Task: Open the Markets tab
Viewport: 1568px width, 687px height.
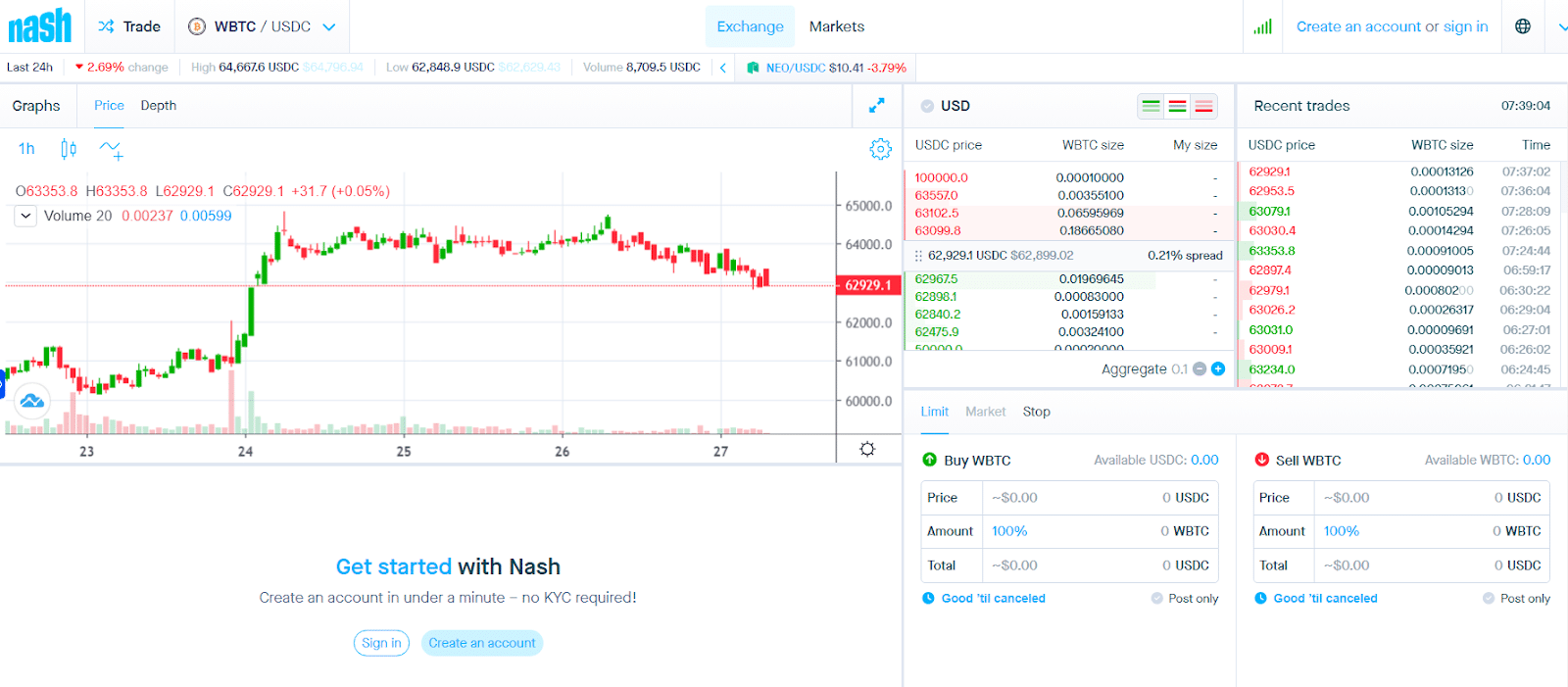Action: tap(837, 26)
